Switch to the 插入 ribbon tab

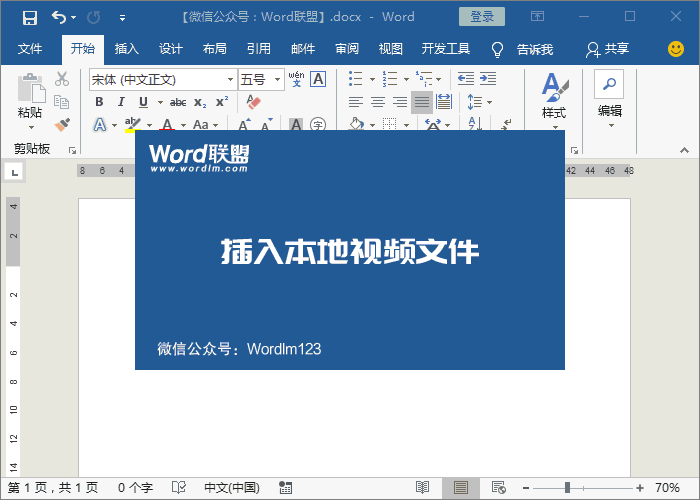tap(127, 48)
